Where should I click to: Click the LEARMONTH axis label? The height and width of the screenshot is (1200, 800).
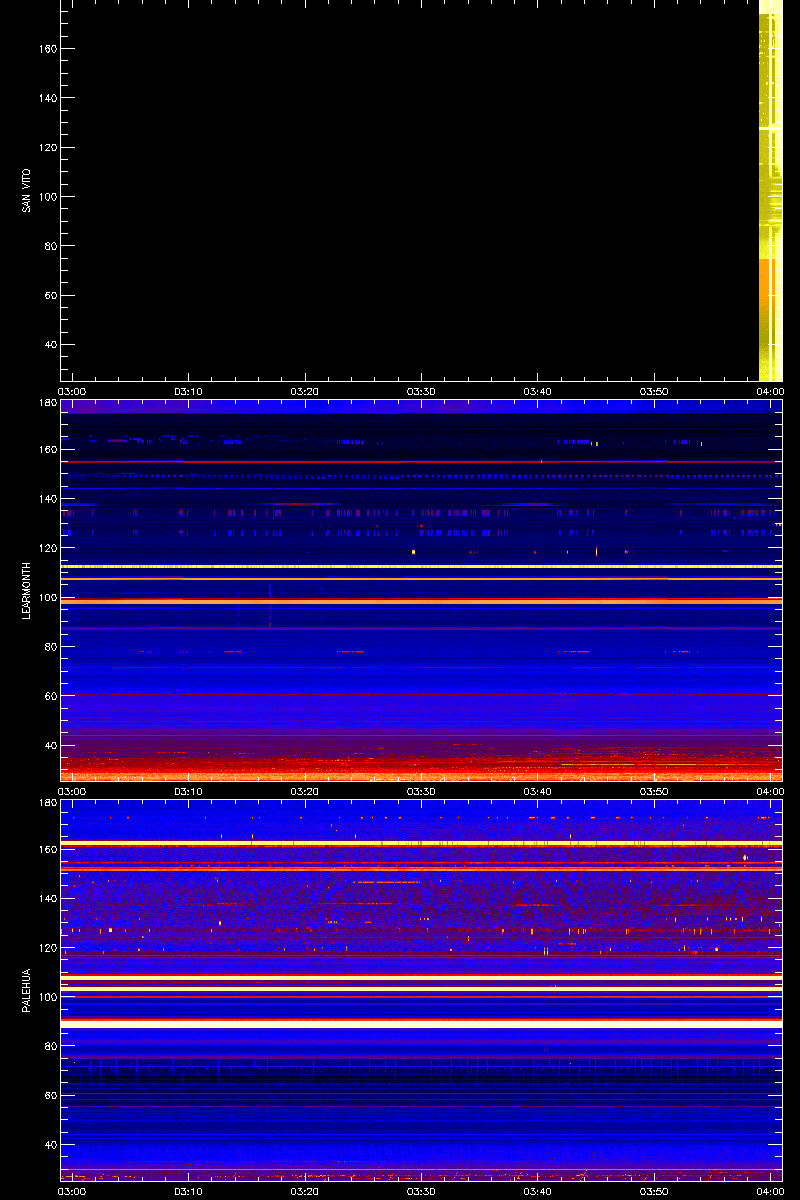(x=27, y=590)
